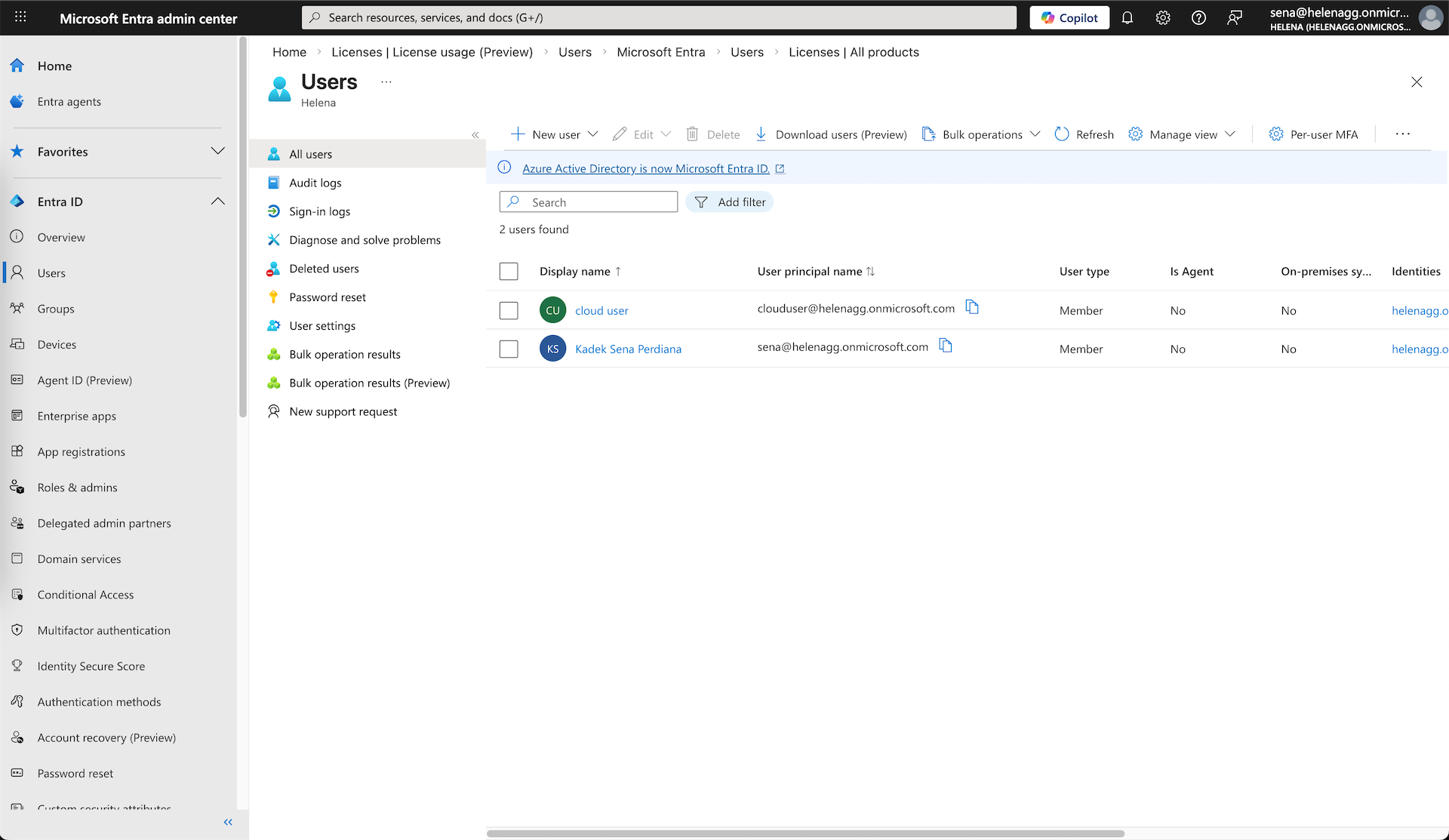Select Deleted users menu item
The image size is (1449, 840).
324,269
